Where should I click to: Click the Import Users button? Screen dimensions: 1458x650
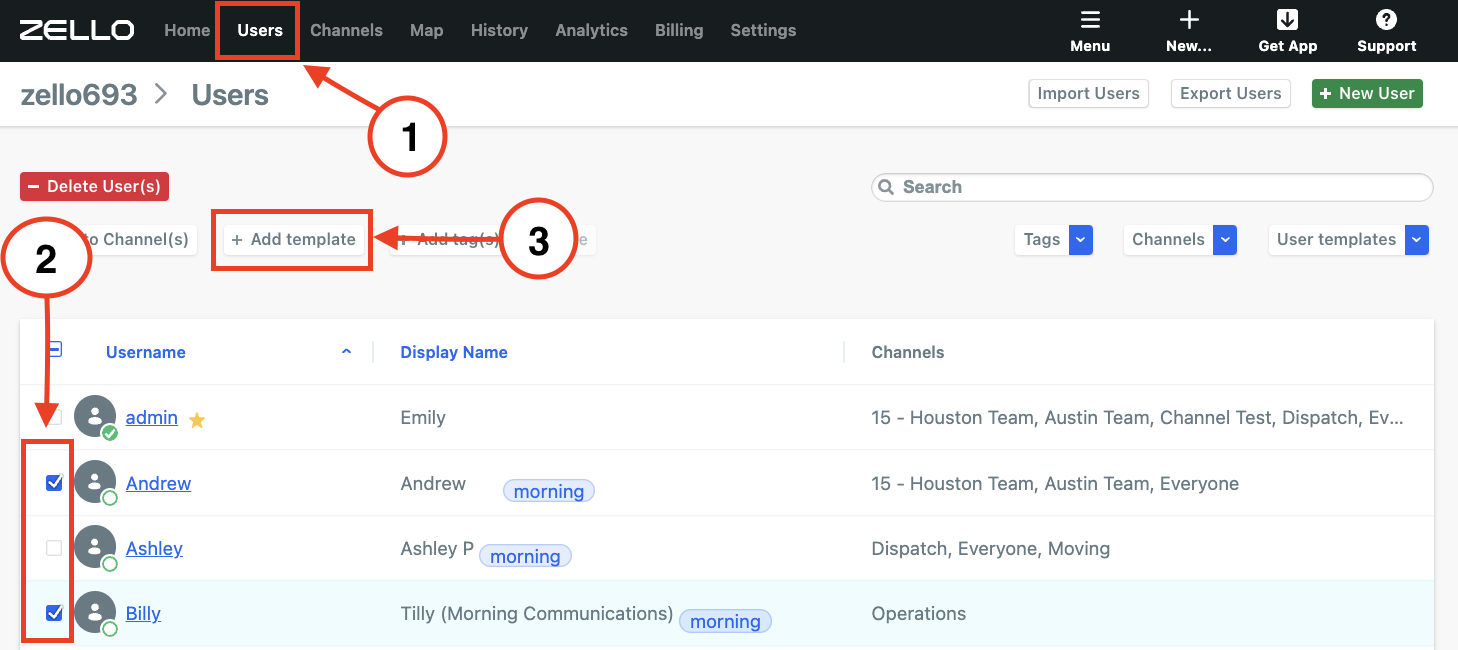tap(1088, 93)
